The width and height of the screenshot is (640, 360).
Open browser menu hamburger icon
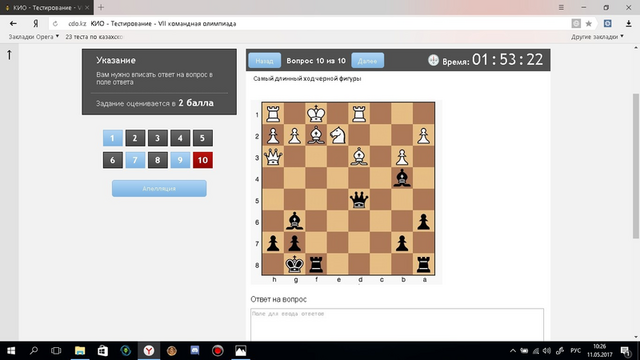561,7
